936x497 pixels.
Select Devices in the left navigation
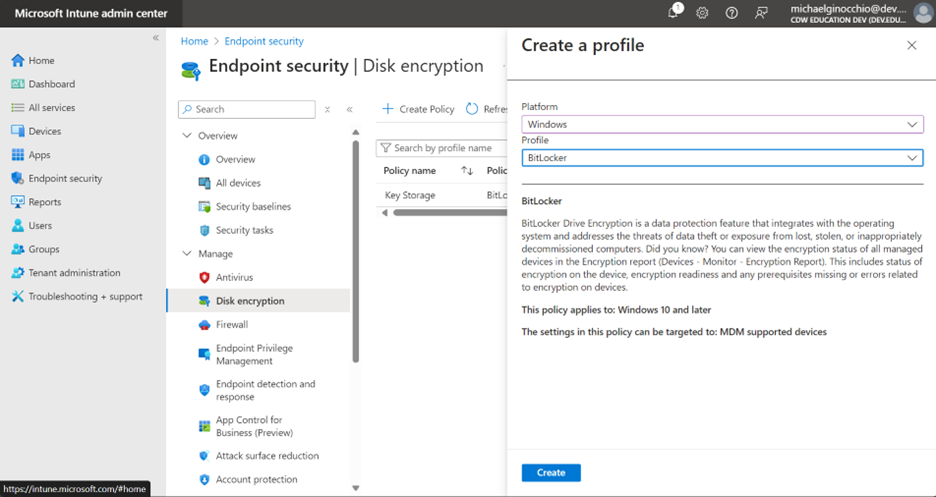coord(44,131)
